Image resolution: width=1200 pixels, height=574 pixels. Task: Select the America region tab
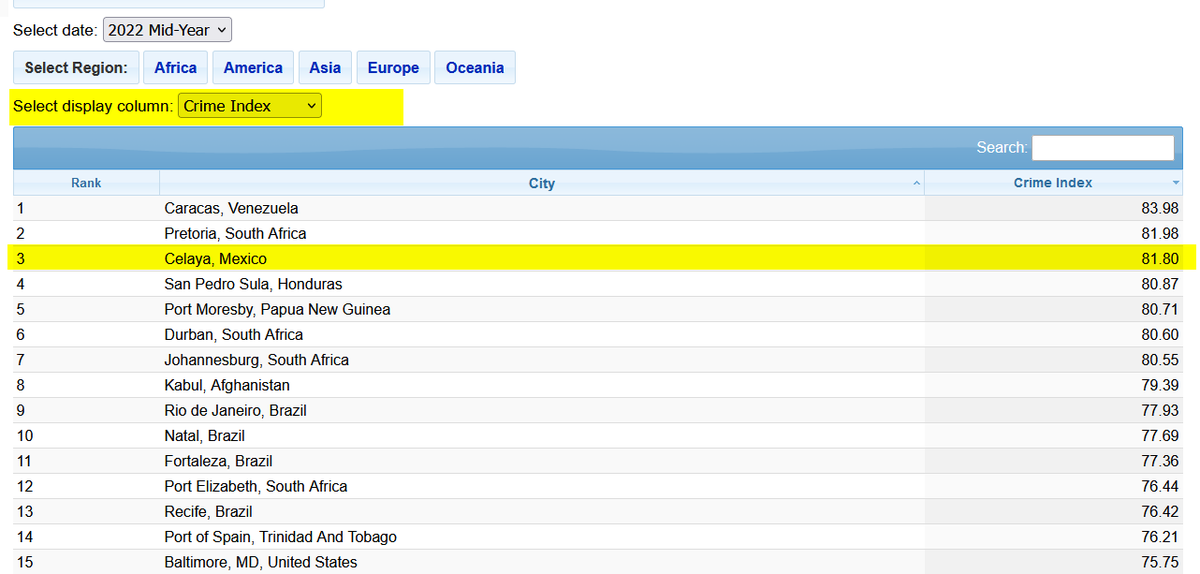click(253, 68)
